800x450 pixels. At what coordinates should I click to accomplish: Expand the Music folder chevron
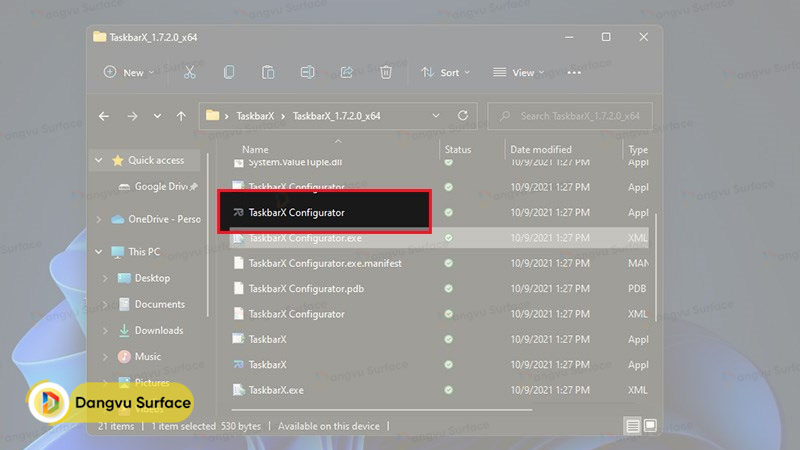105,357
